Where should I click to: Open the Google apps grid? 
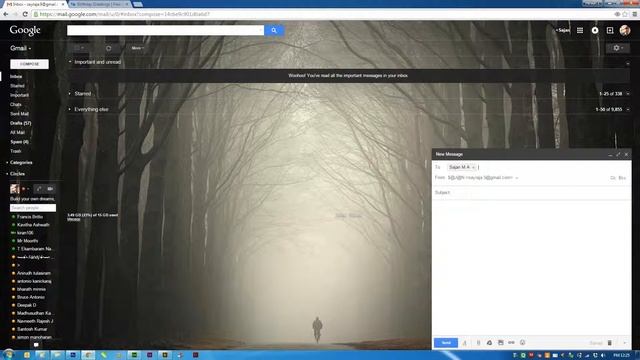tap(580, 30)
